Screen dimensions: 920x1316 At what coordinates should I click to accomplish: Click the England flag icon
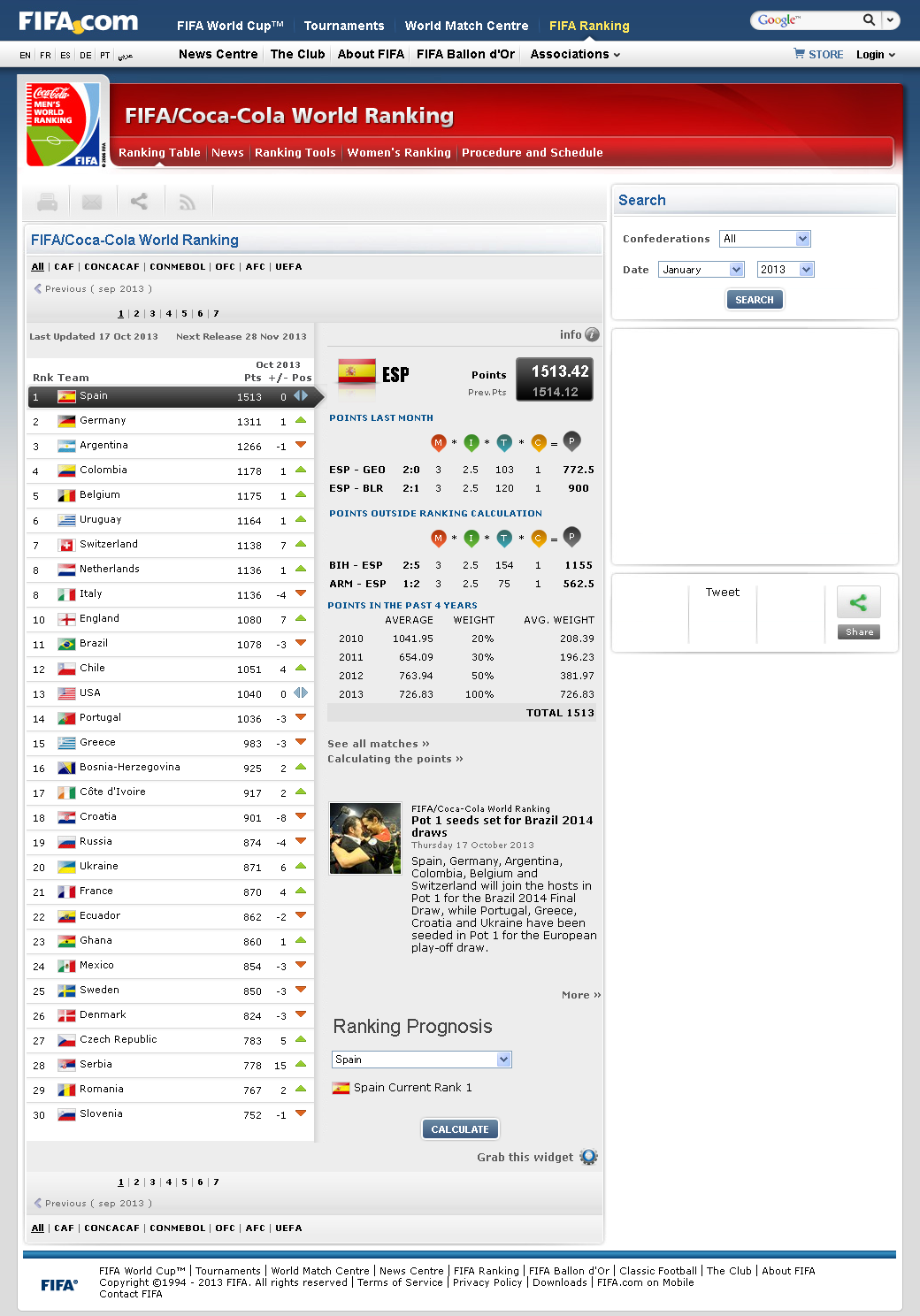66,619
